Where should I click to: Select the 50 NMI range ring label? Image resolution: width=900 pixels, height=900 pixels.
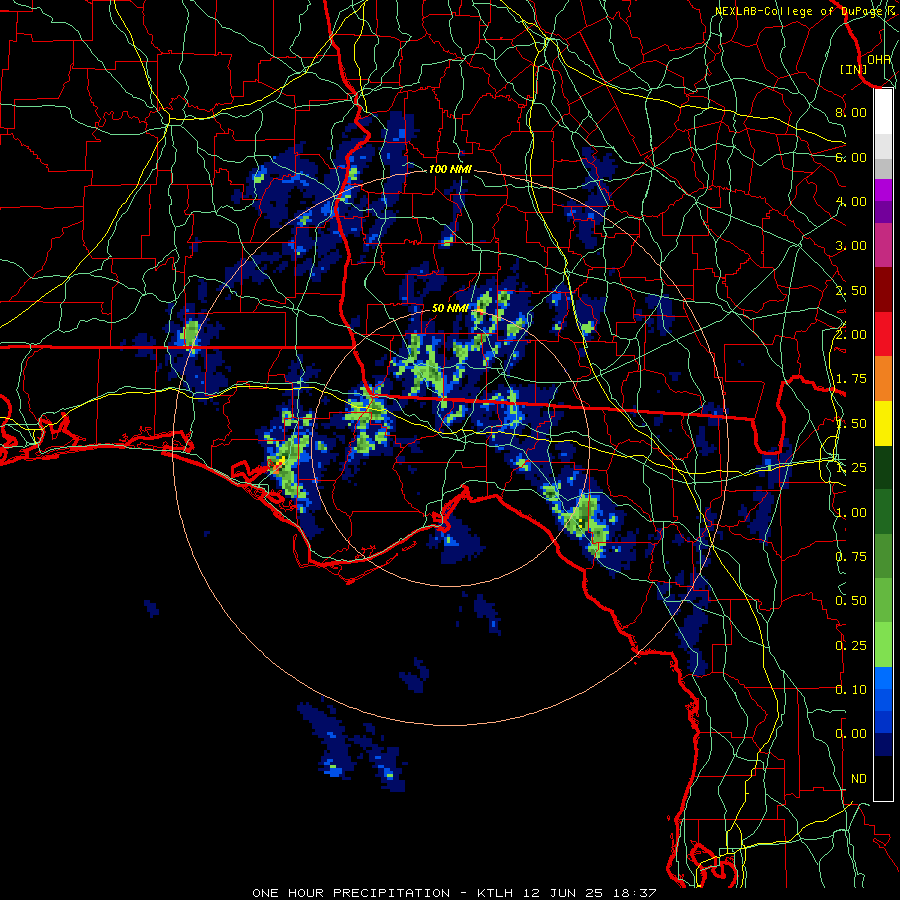(450, 308)
